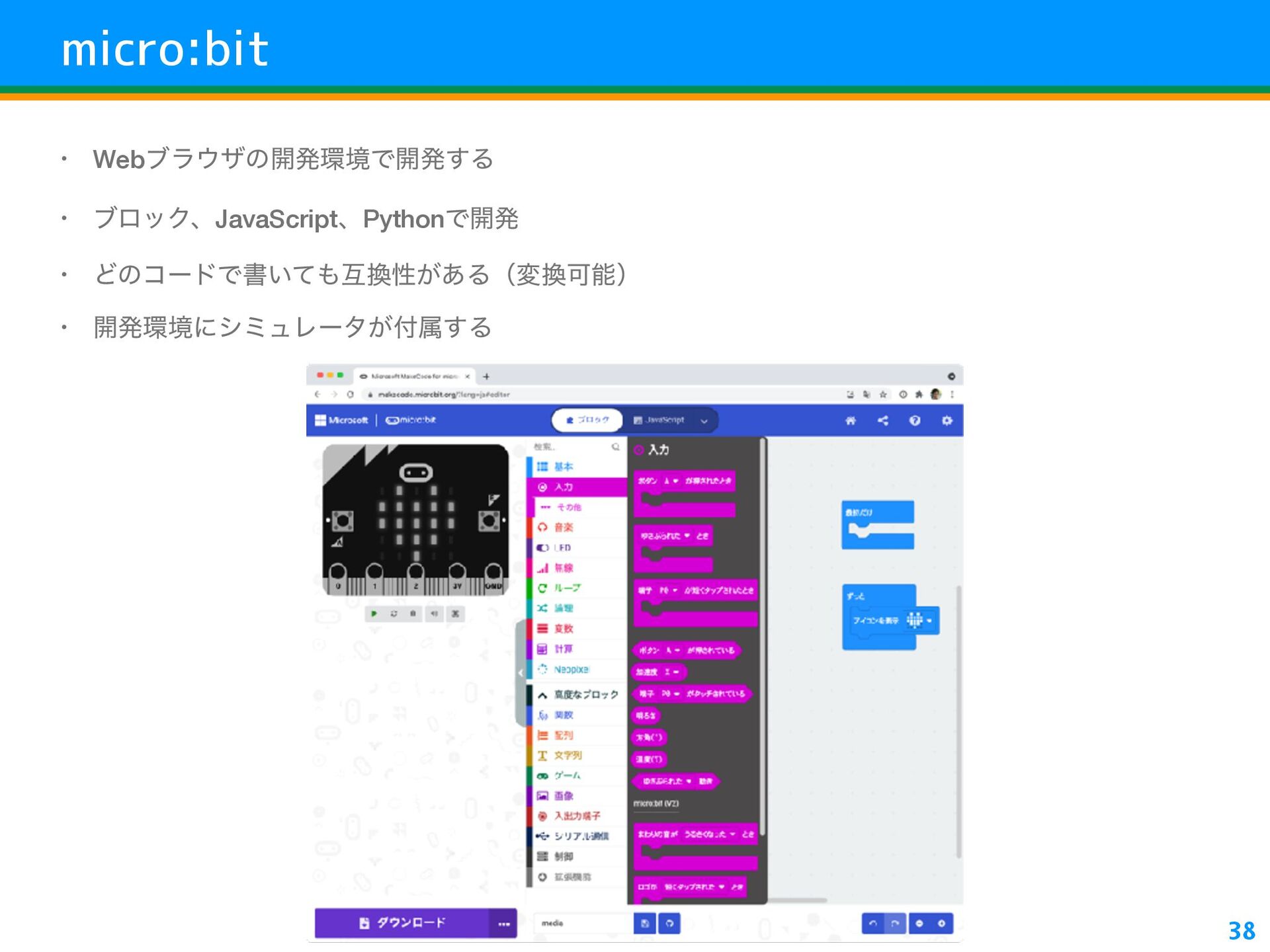Image resolution: width=1270 pixels, height=952 pixels.
Task: Open icon picker dropdown in アイコンを表示 block
Action: pyautogui.click(x=919, y=620)
